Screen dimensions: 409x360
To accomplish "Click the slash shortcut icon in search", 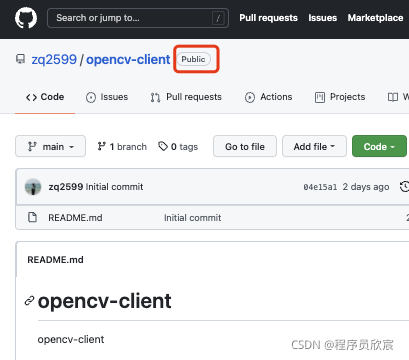I will coord(218,18).
